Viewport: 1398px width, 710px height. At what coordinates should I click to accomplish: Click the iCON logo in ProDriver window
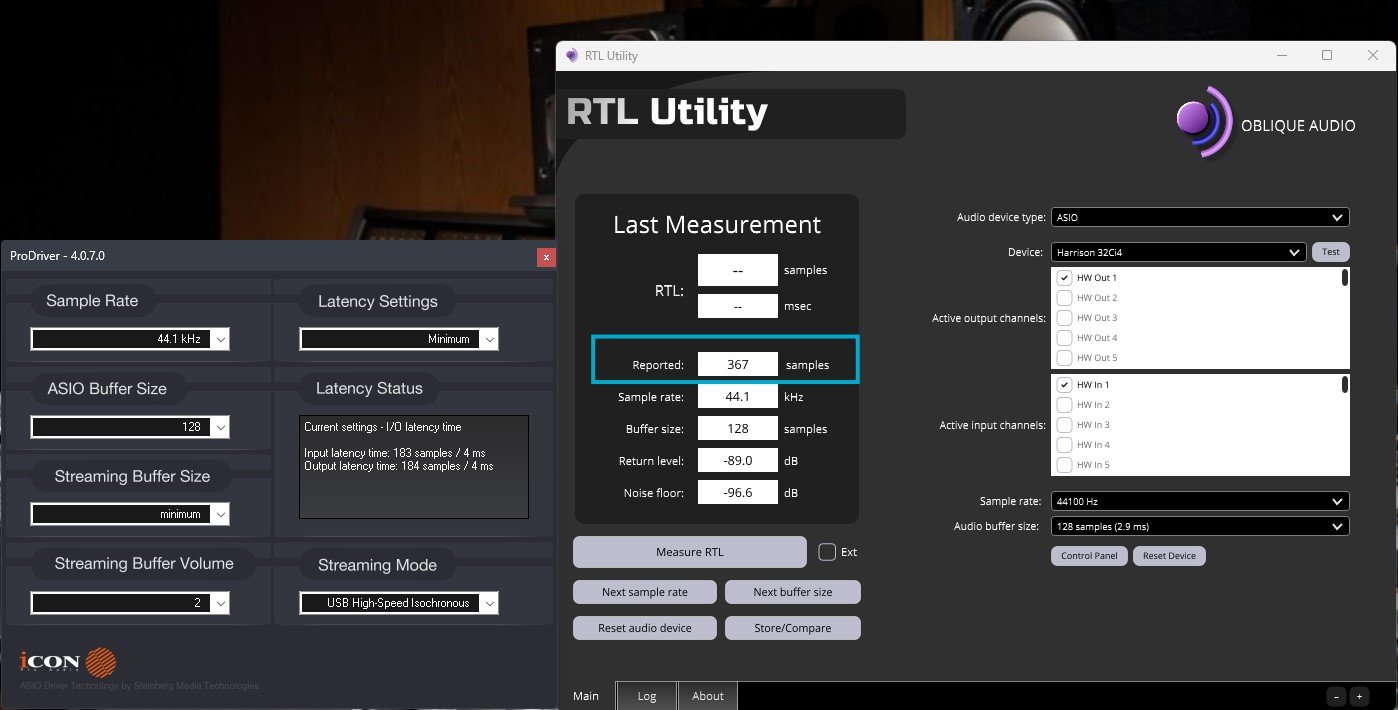point(68,662)
